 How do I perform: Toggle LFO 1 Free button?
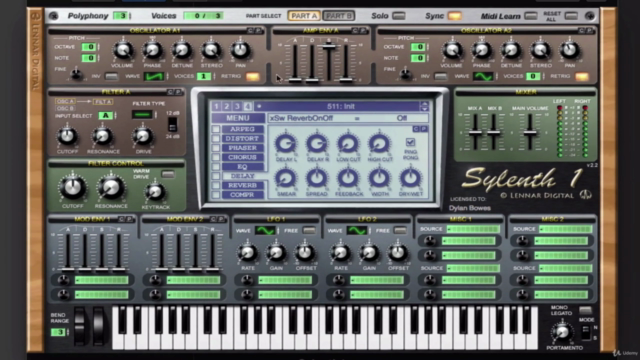(309, 231)
